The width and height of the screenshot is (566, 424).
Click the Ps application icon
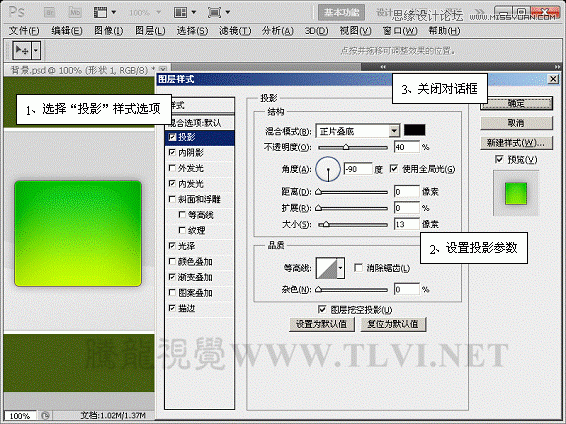17,12
